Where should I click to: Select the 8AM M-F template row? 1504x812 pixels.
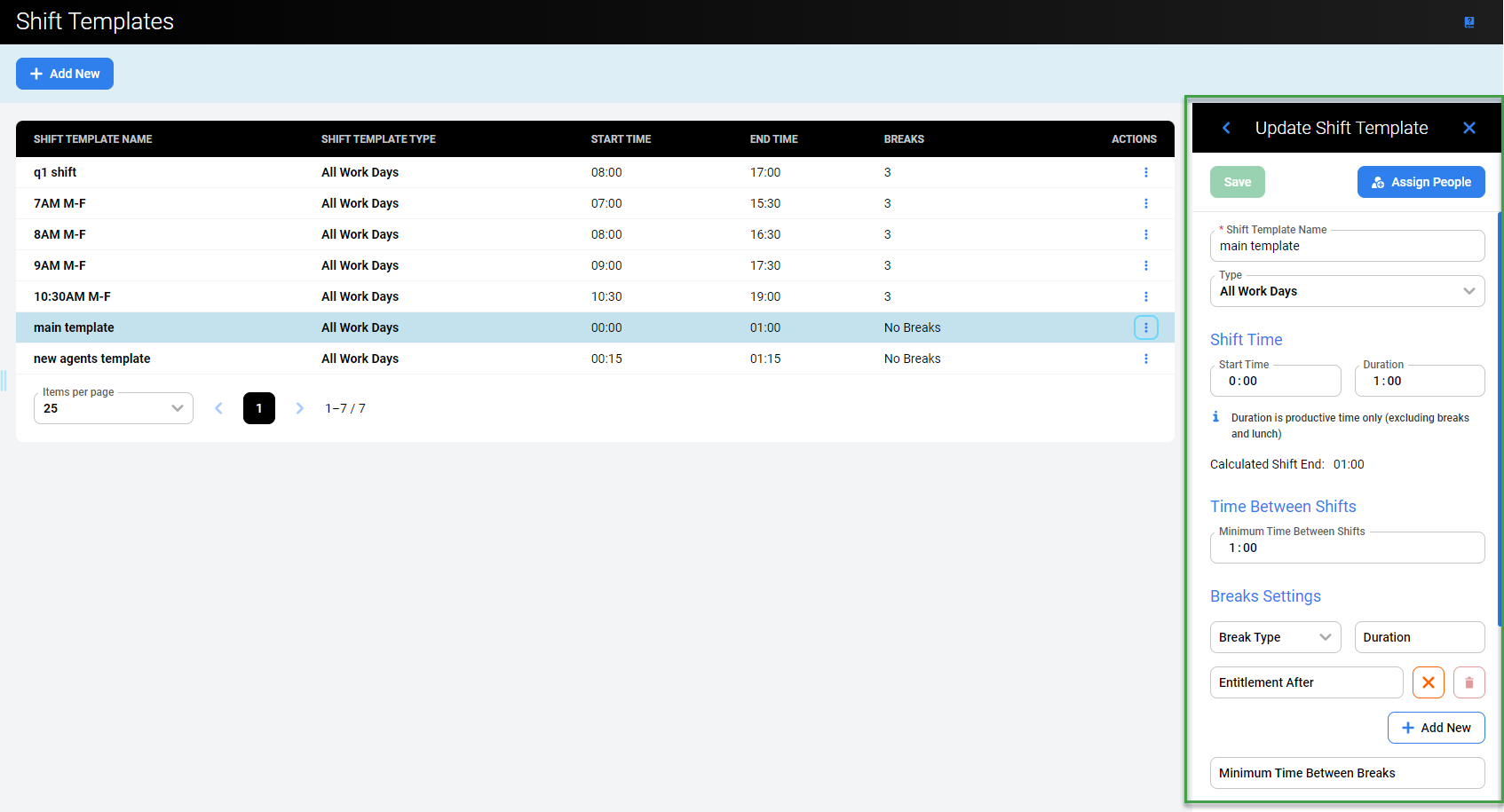60,234
